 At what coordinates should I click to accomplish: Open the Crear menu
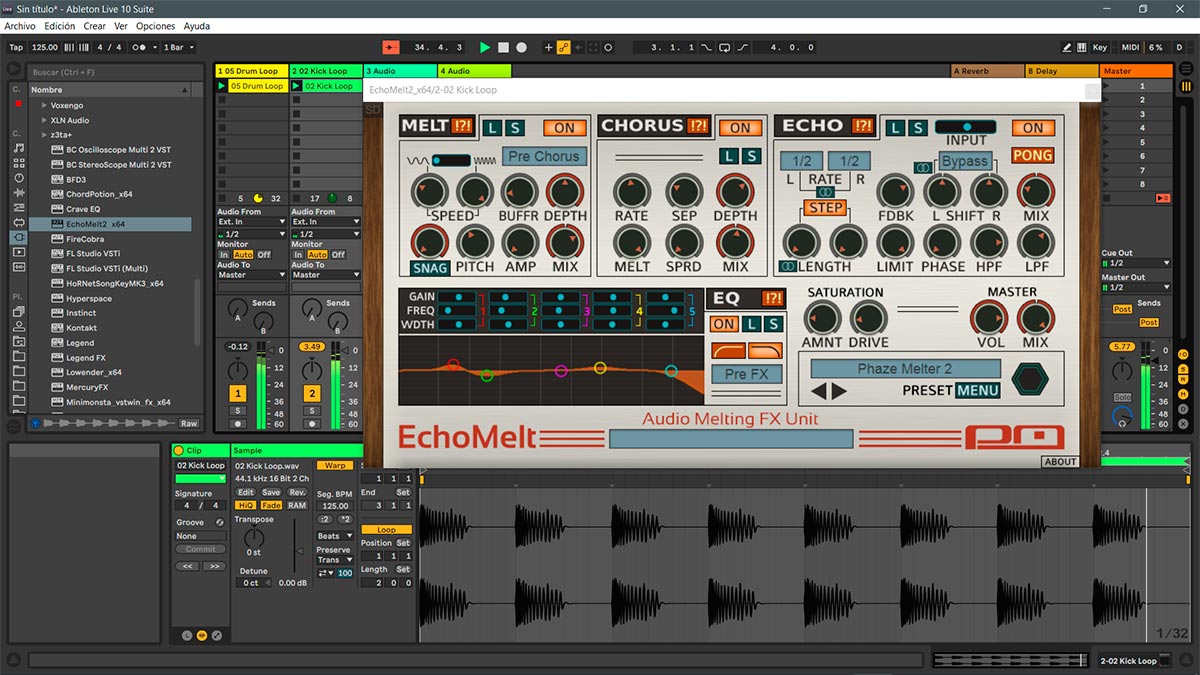point(94,26)
